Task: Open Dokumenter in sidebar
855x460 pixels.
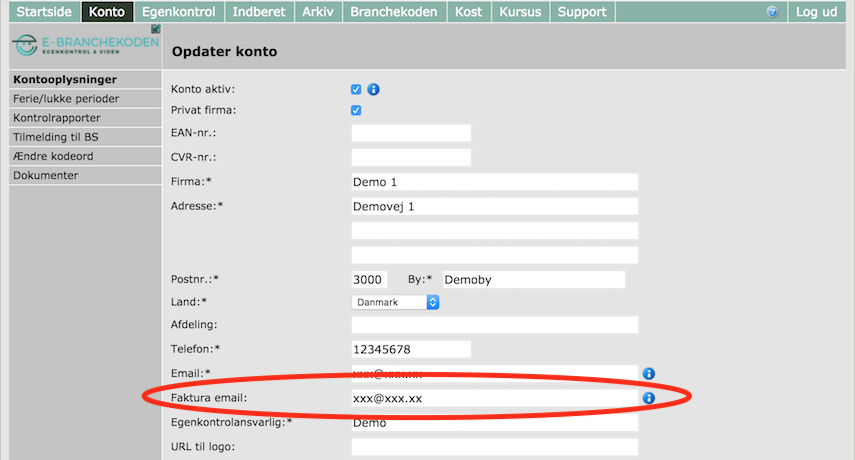Action: coord(86,175)
